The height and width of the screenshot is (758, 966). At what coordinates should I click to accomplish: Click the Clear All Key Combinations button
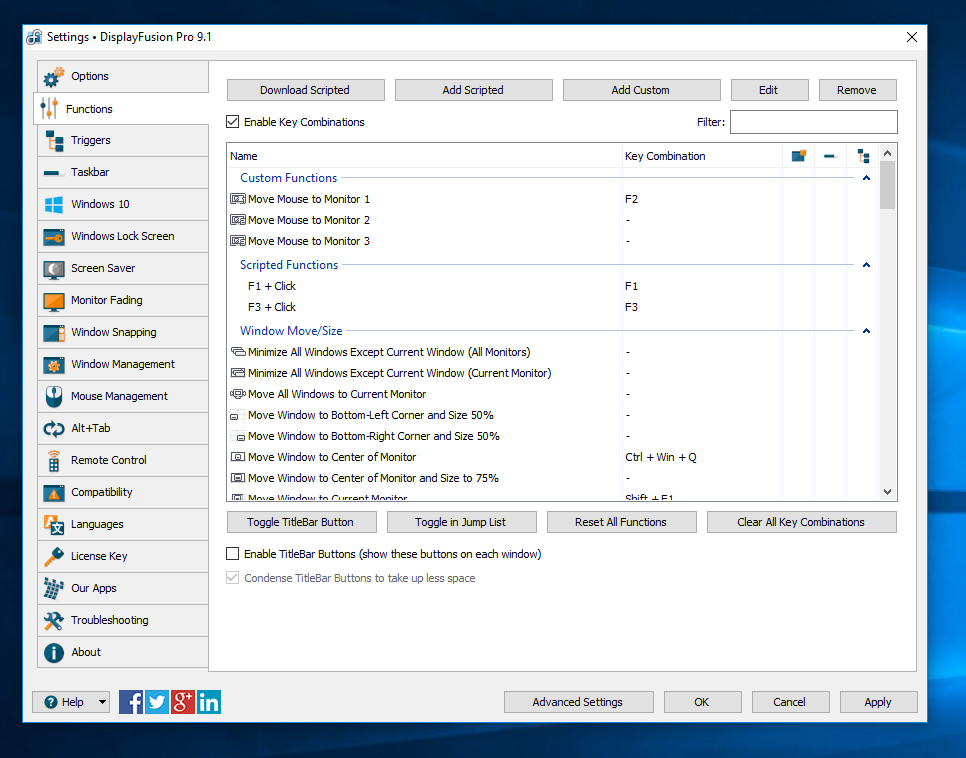click(801, 522)
